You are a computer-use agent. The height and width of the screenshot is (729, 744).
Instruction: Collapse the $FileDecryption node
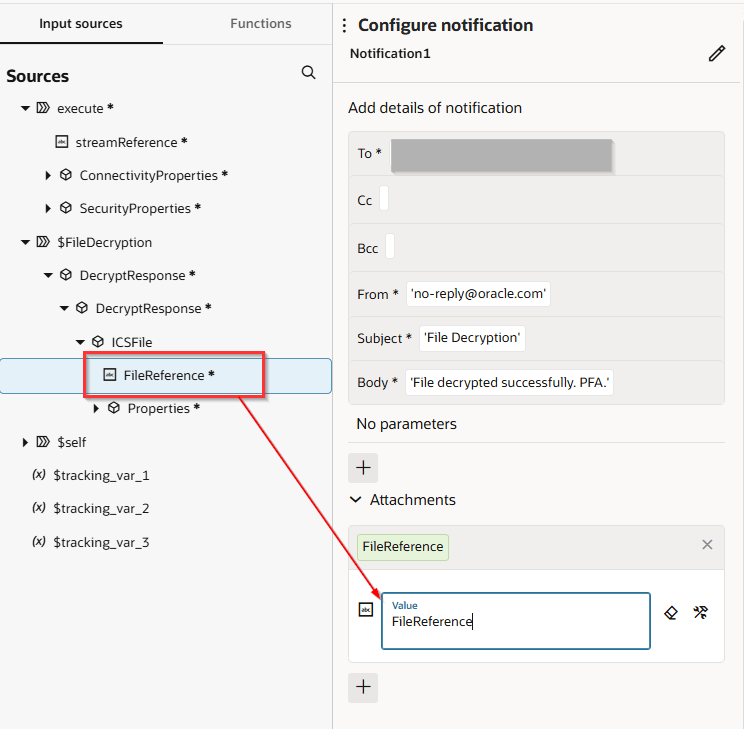click(25, 242)
